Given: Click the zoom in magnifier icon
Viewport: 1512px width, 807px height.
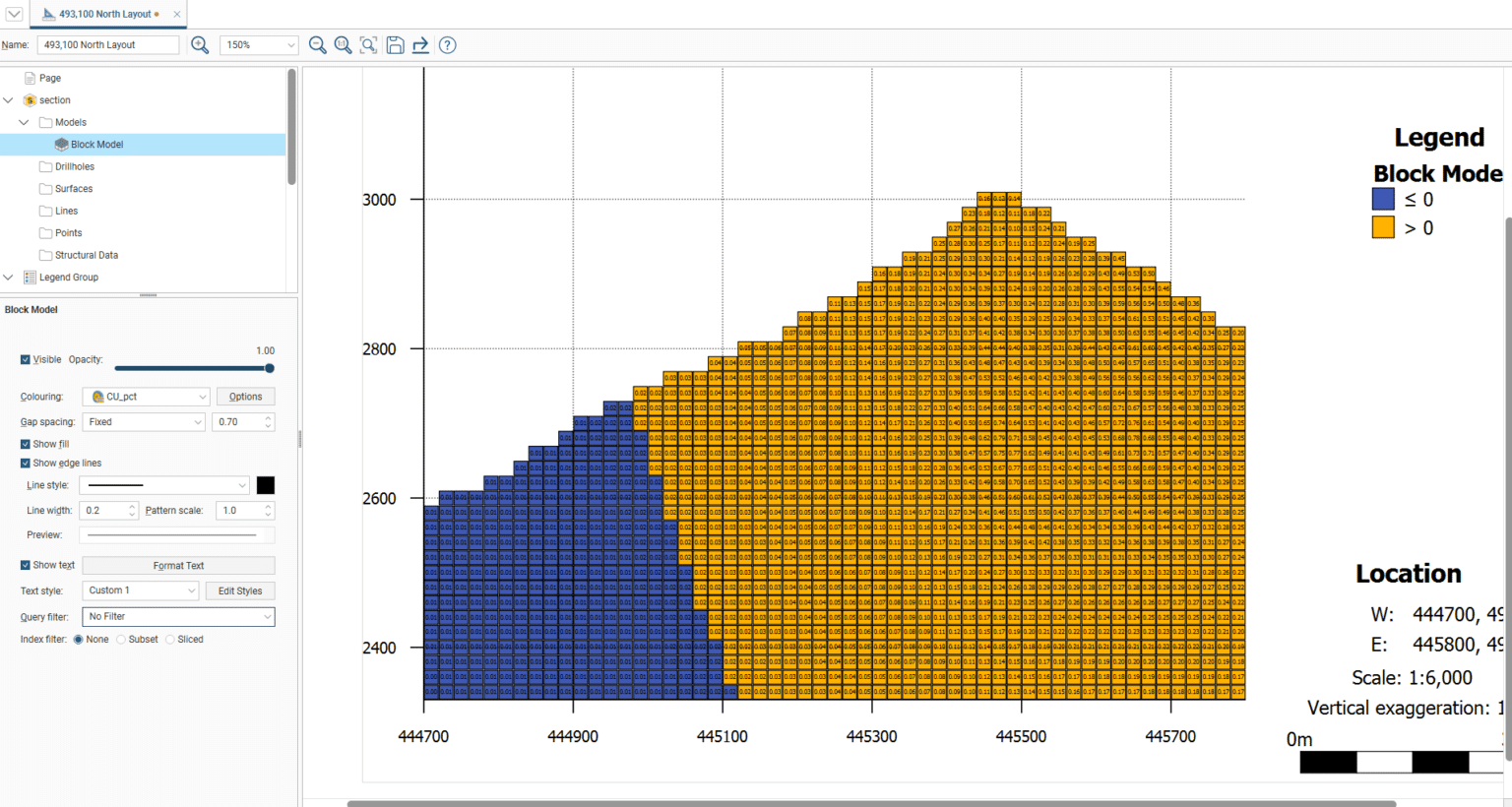Looking at the screenshot, I should click(x=200, y=45).
